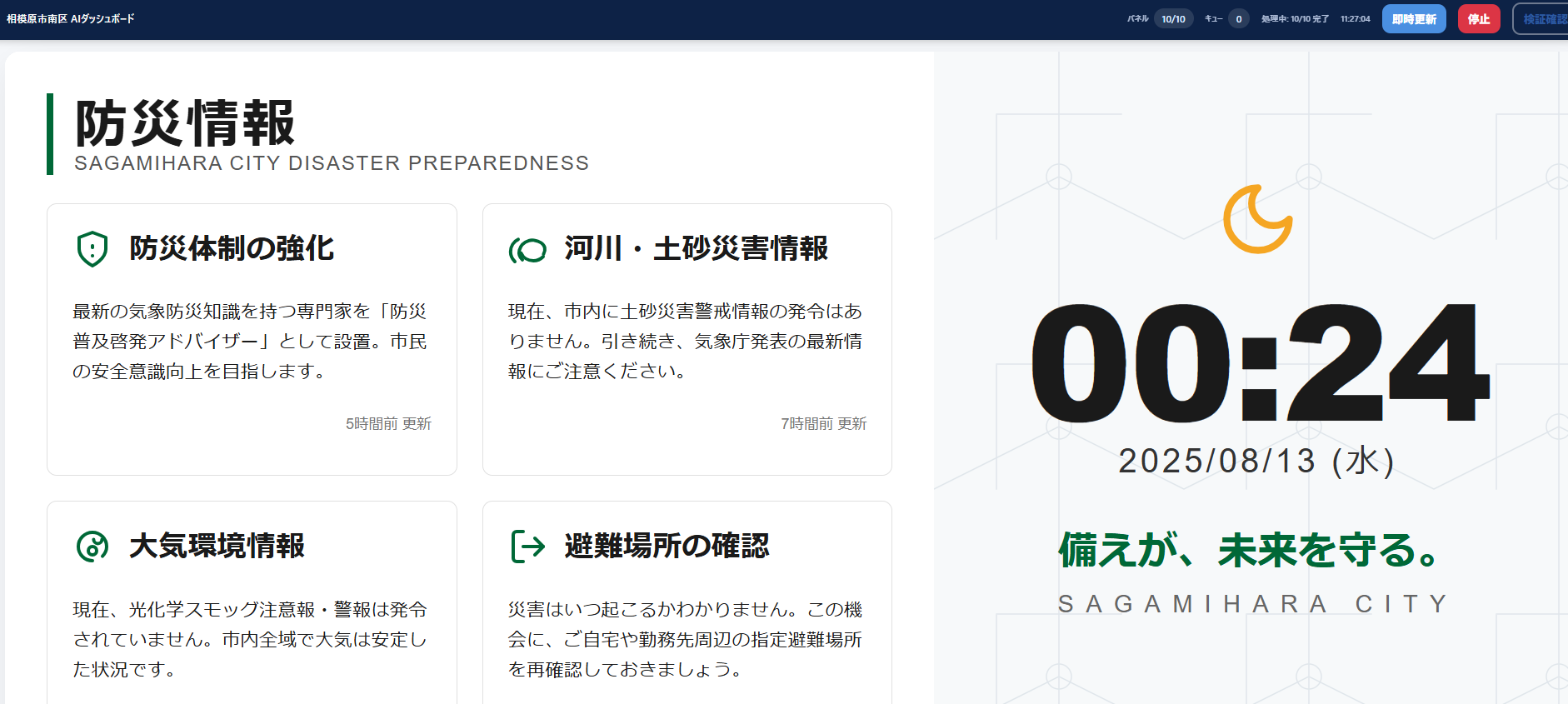Click the 7時間前 更新 timestamp

[x=824, y=424]
